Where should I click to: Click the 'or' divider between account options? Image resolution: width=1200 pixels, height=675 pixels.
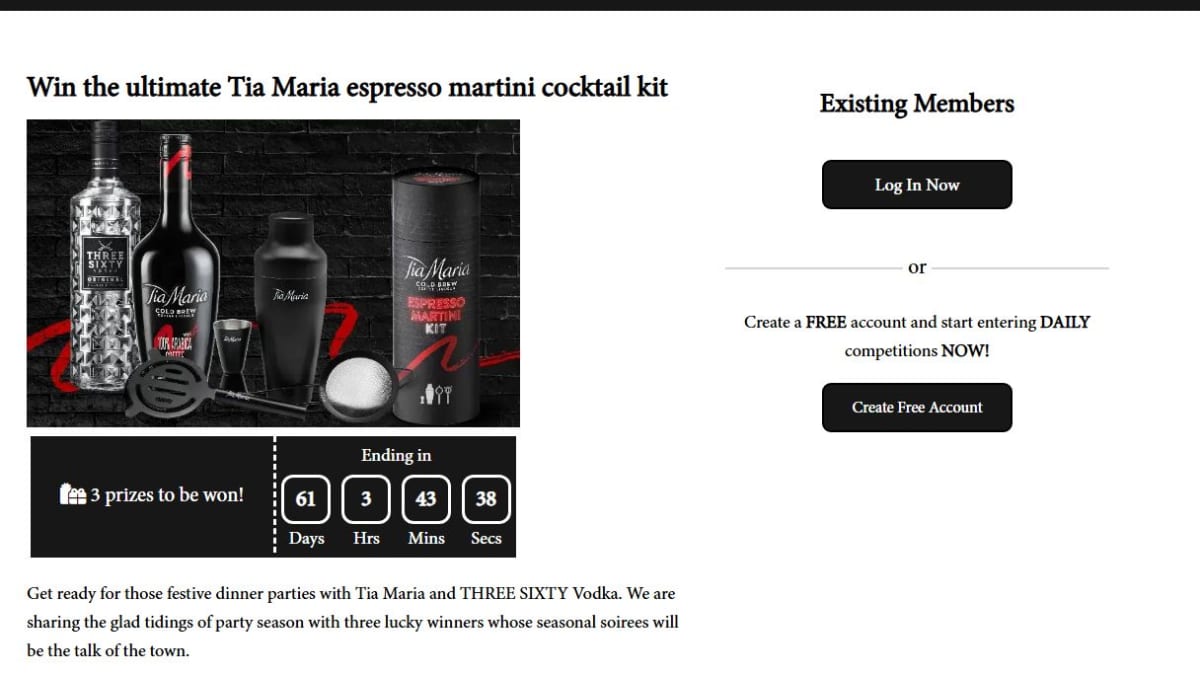[917, 267]
